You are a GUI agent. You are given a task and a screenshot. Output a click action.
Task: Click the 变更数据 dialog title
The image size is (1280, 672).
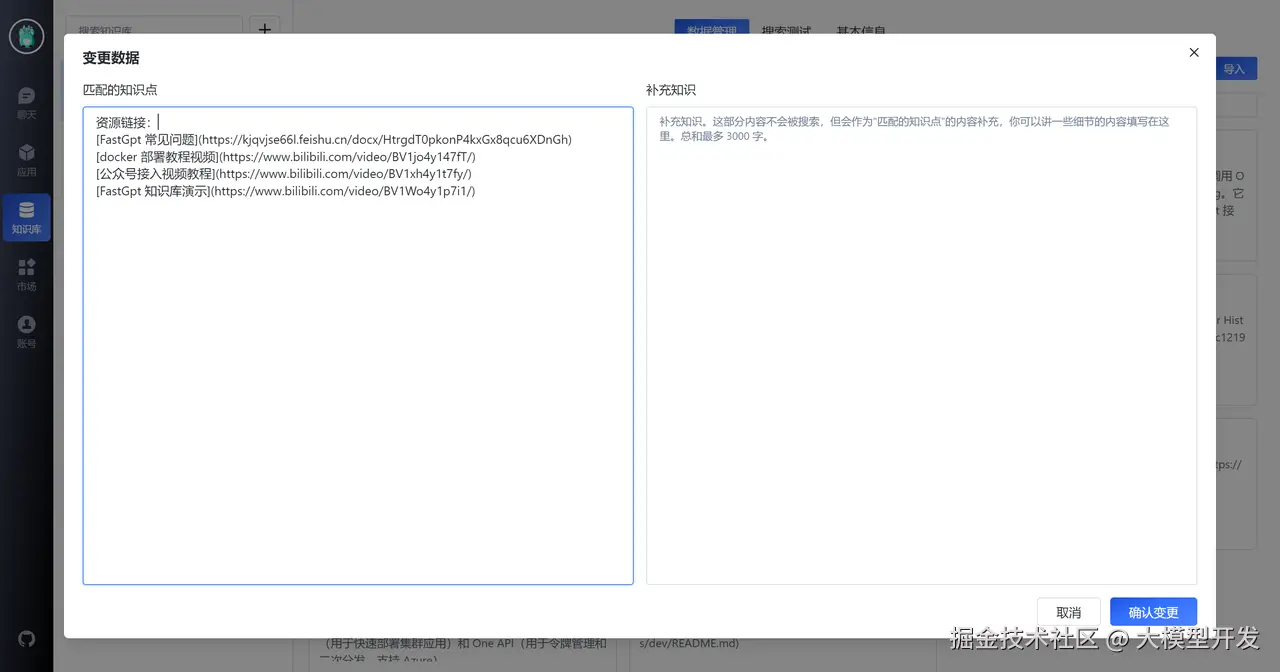click(x=111, y=58)
